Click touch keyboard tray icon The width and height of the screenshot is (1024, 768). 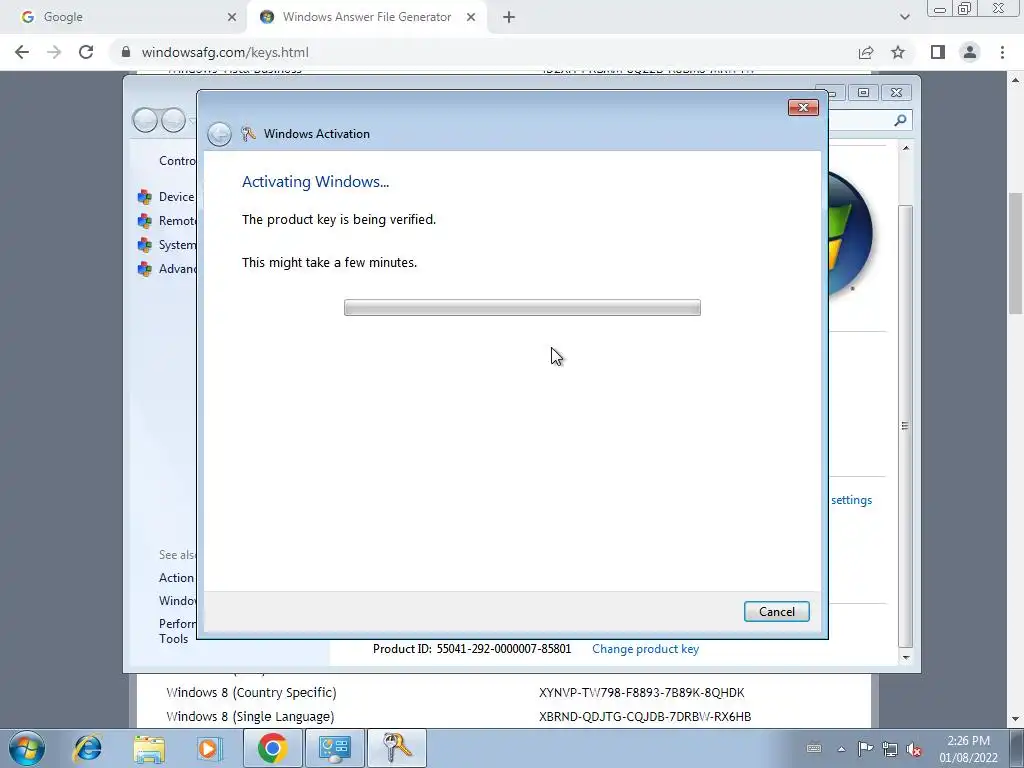(814, 748)
